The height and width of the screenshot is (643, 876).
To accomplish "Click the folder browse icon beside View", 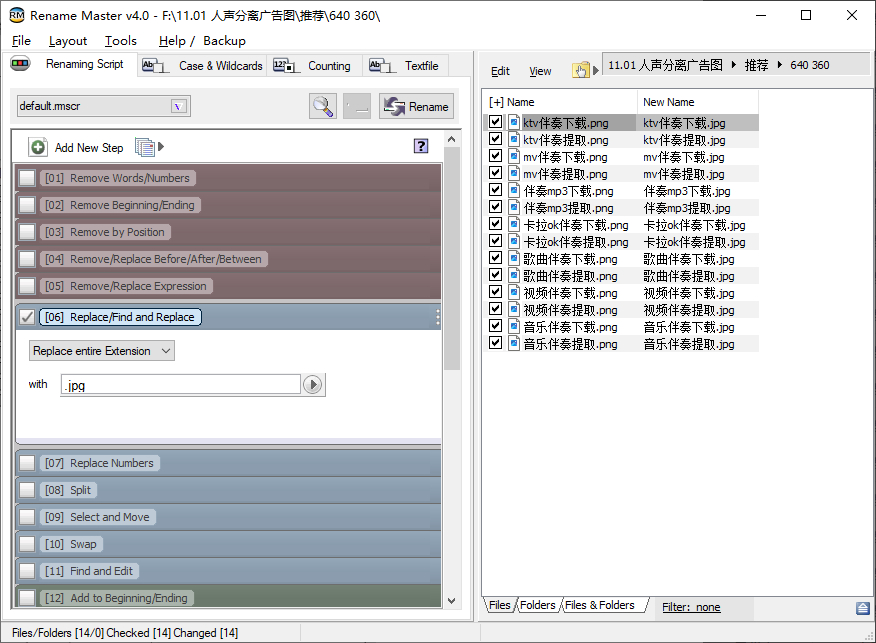I will coord(580,70).
